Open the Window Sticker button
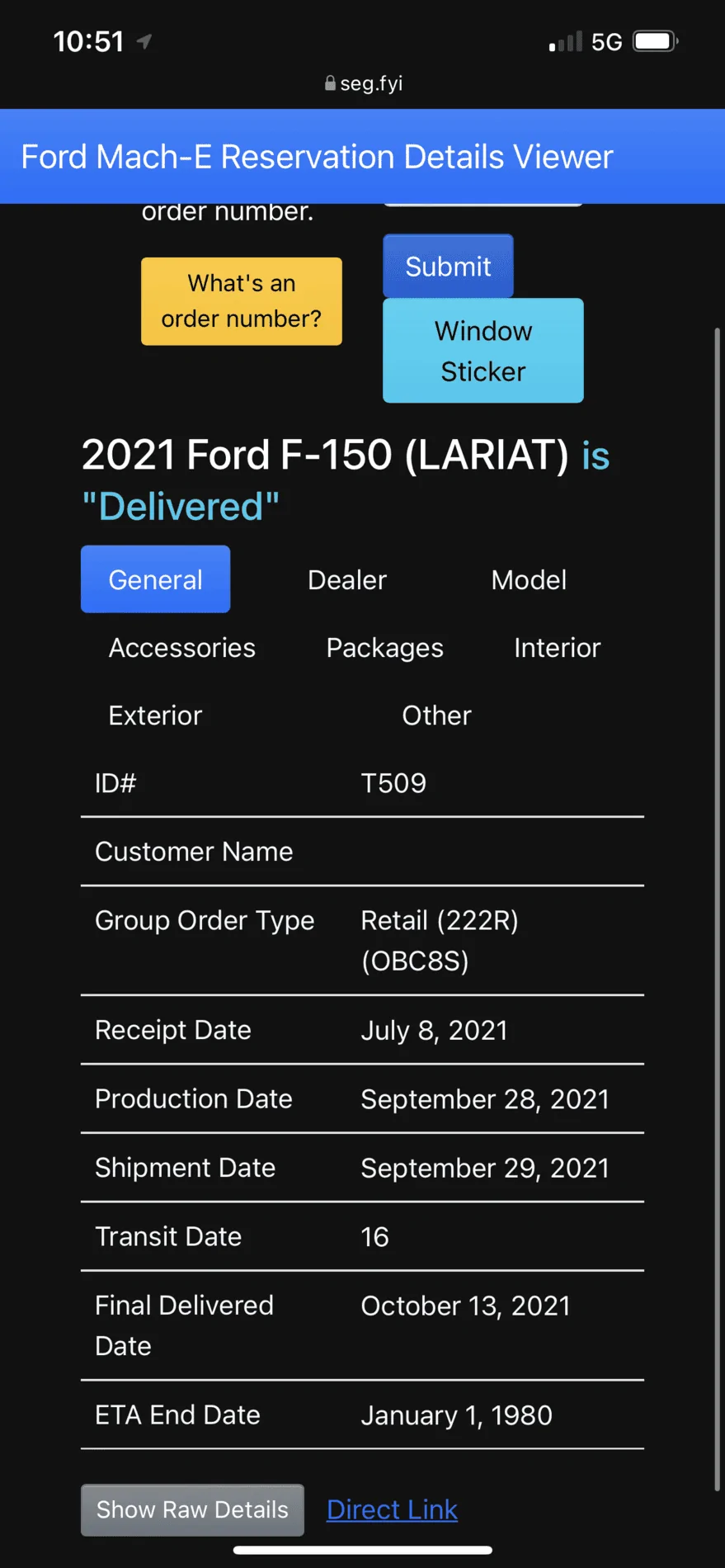Screen dimensions: 725x1568 click(483, 351)
